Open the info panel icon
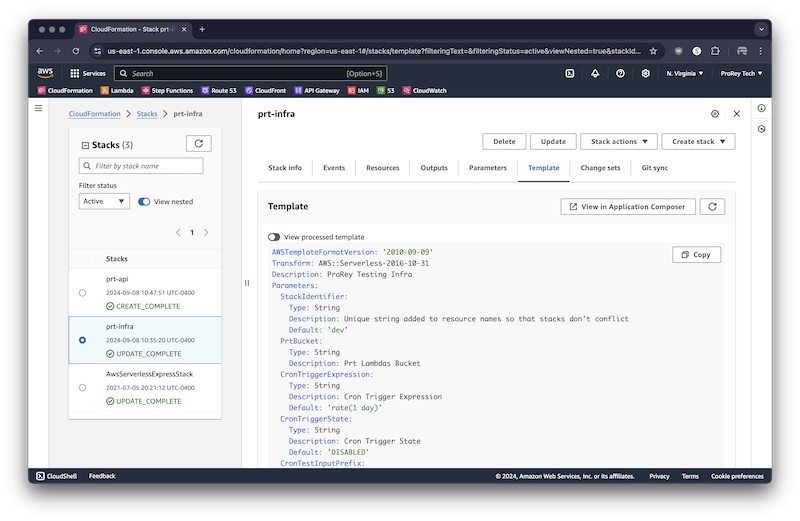The width and height of the screenshot is (800, 521). 761,108
